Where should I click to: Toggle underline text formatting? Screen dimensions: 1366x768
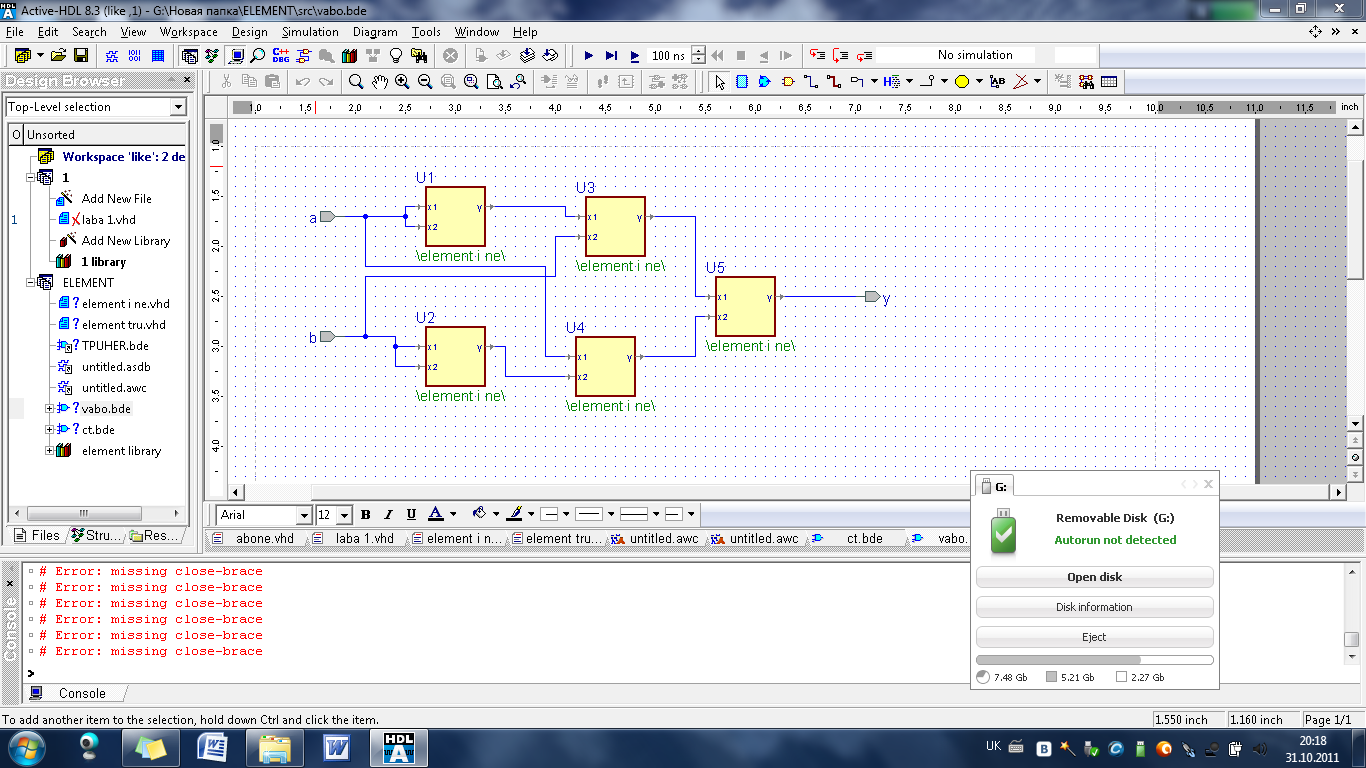coord(411,514)
